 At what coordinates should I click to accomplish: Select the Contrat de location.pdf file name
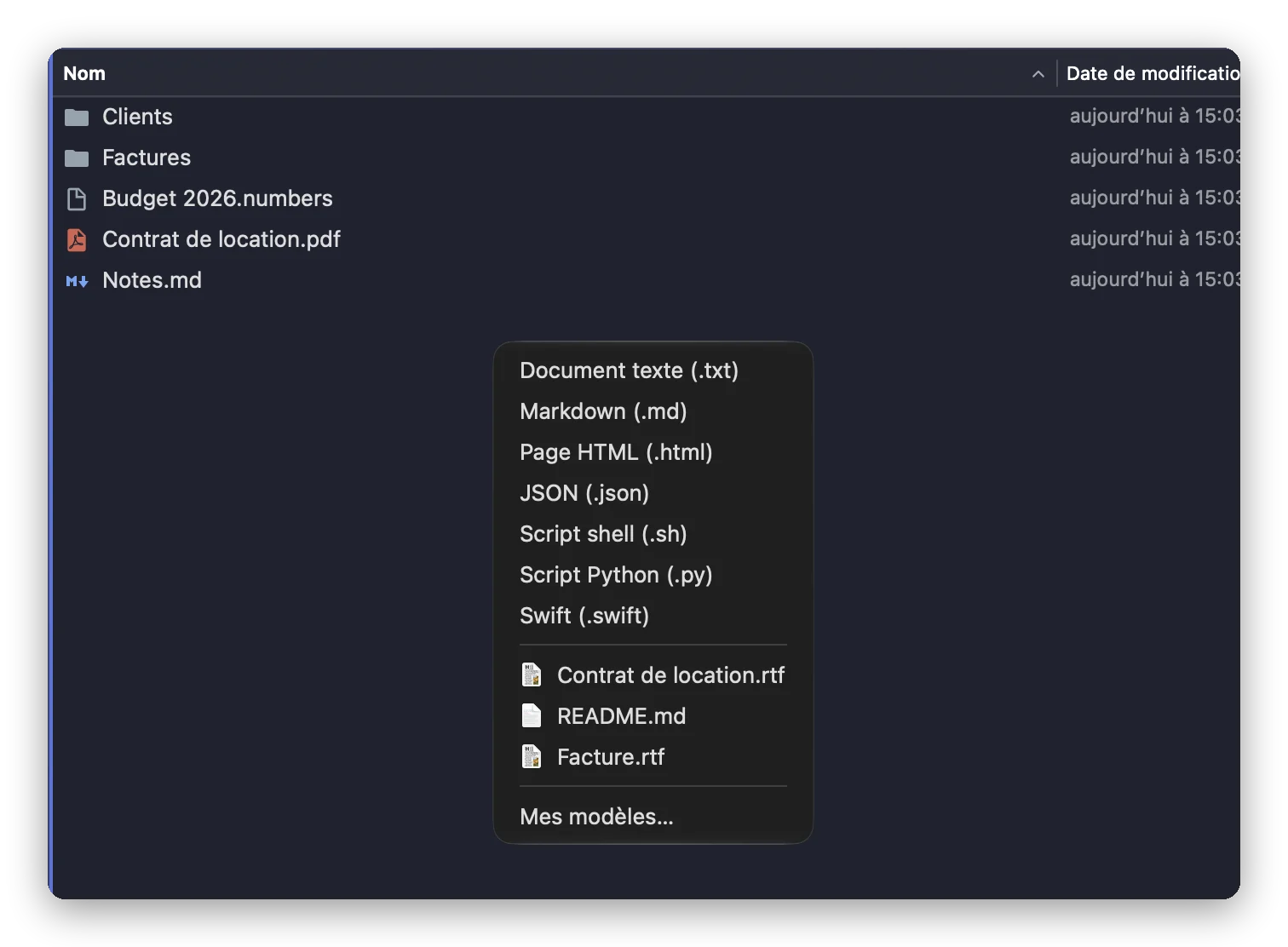(221, 239)
